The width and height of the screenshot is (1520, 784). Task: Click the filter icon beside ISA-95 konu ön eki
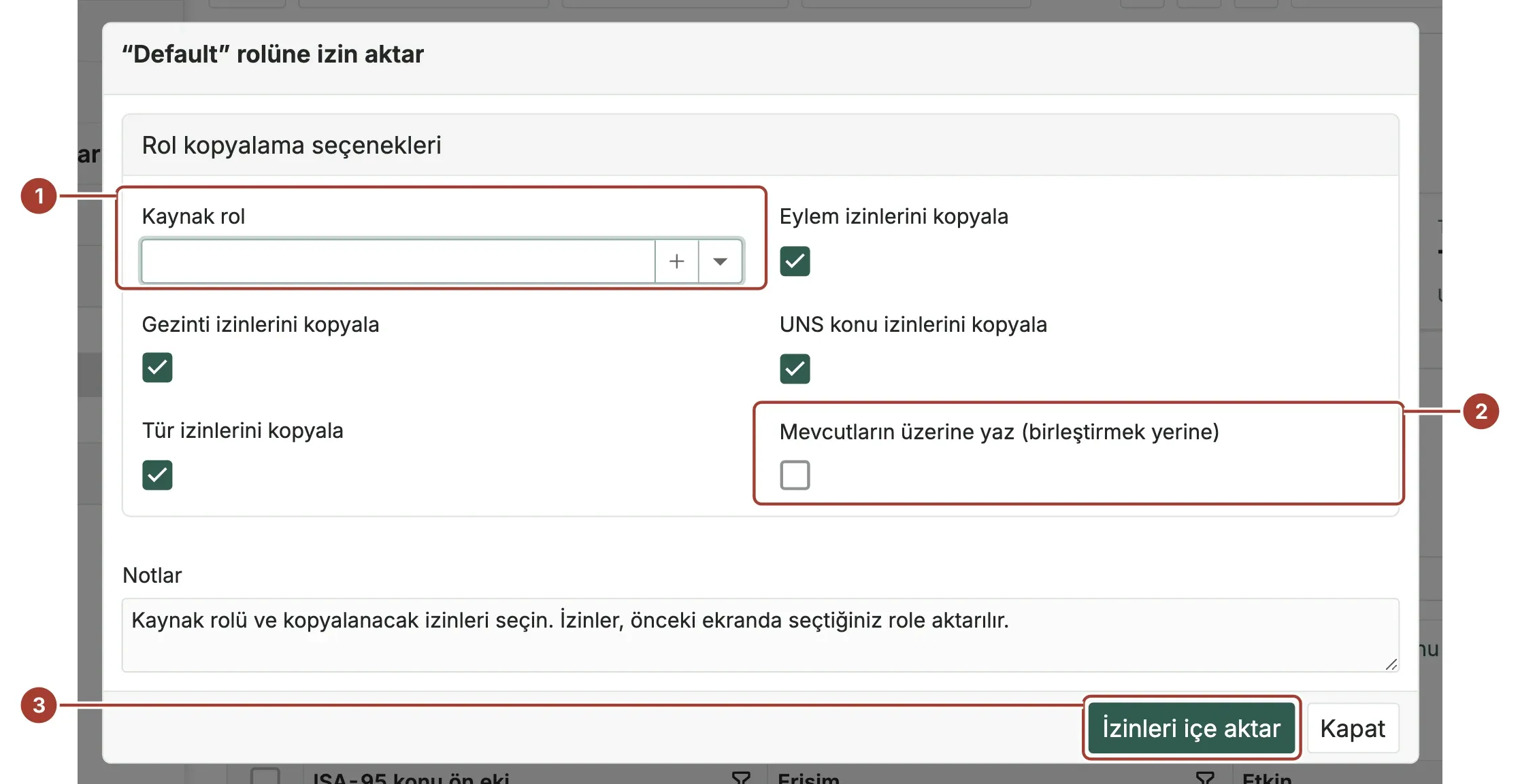(741, 777)
